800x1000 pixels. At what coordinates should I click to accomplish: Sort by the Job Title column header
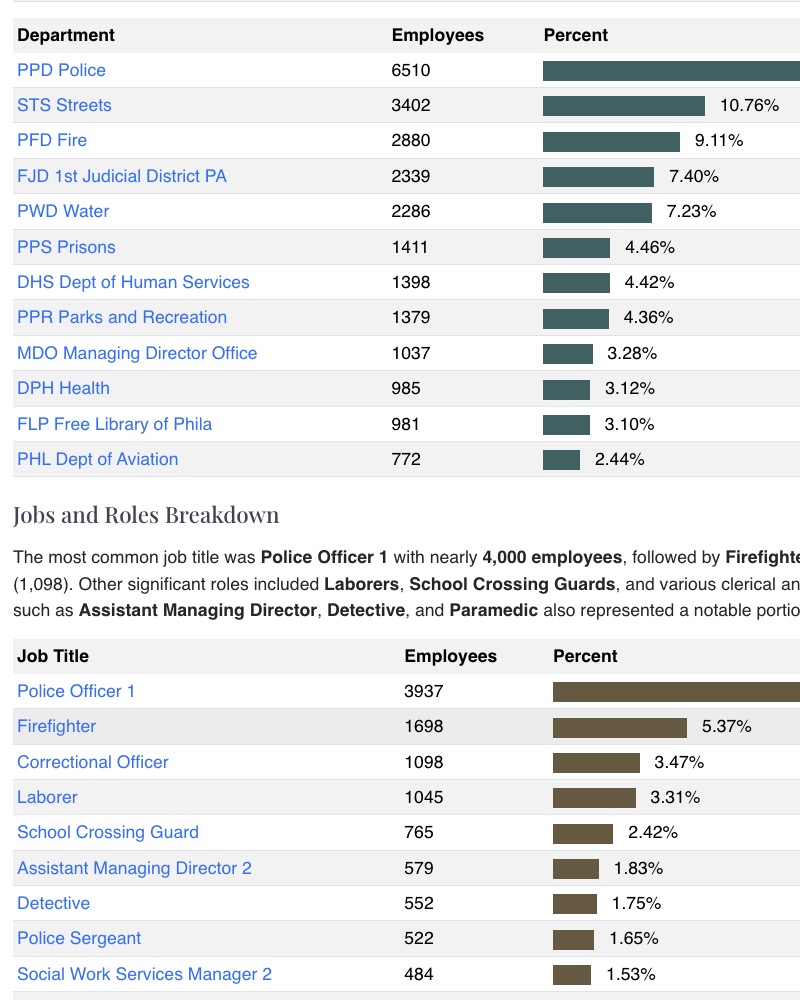[x=51, y=656]
